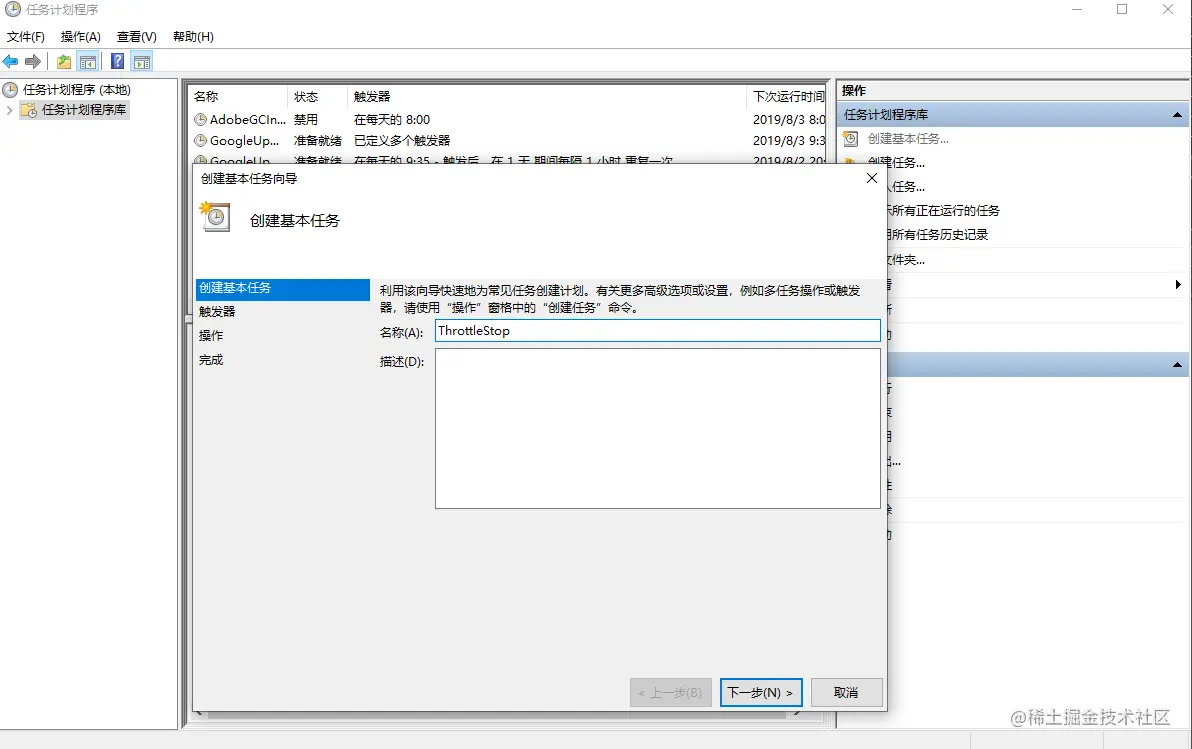Expand the submenu arrow in actions pane
This screenshot has width=1192, height=749.
coord(1178,284)
